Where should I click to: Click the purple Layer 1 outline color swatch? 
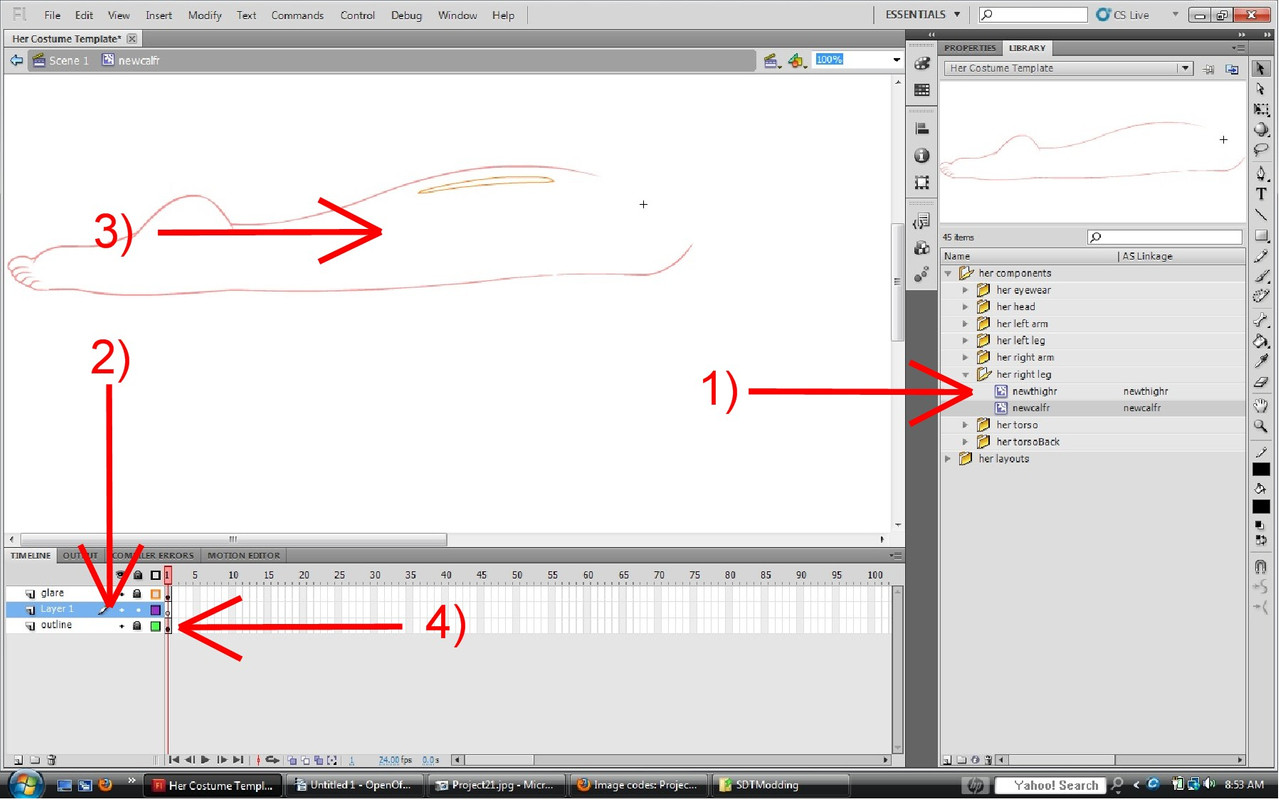click(155, 610)
